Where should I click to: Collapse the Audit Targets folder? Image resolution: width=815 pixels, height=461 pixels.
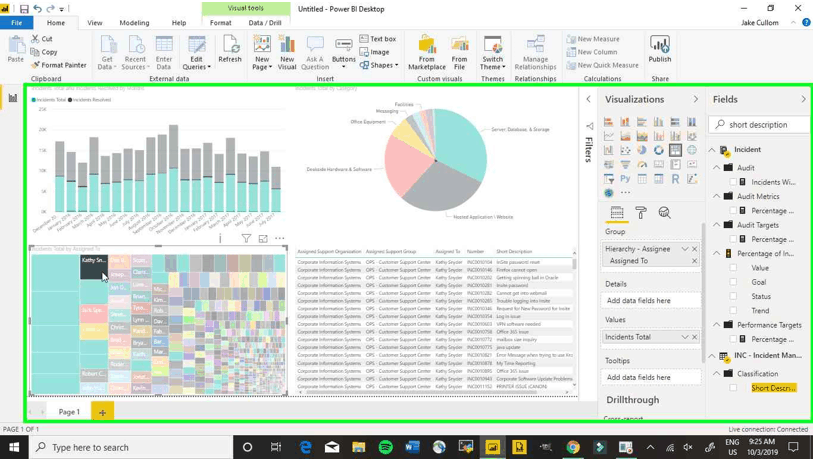[717, 225]
